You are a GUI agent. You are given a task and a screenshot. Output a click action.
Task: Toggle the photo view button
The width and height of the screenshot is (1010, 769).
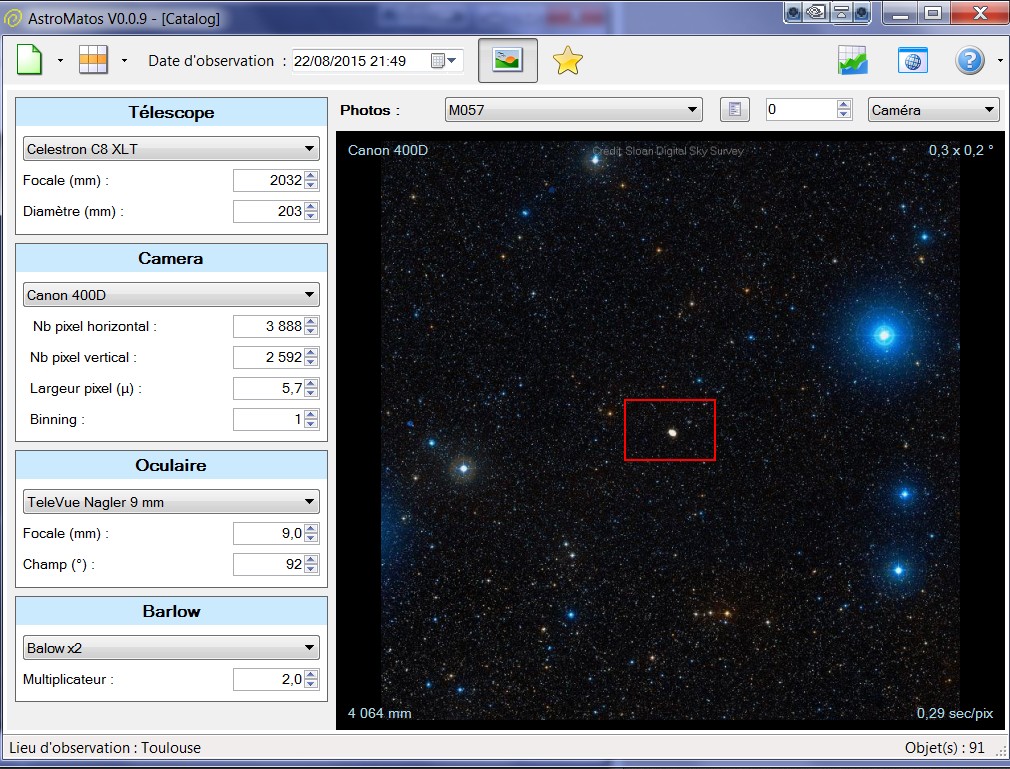pyautogui.click(x=508, y=61)
